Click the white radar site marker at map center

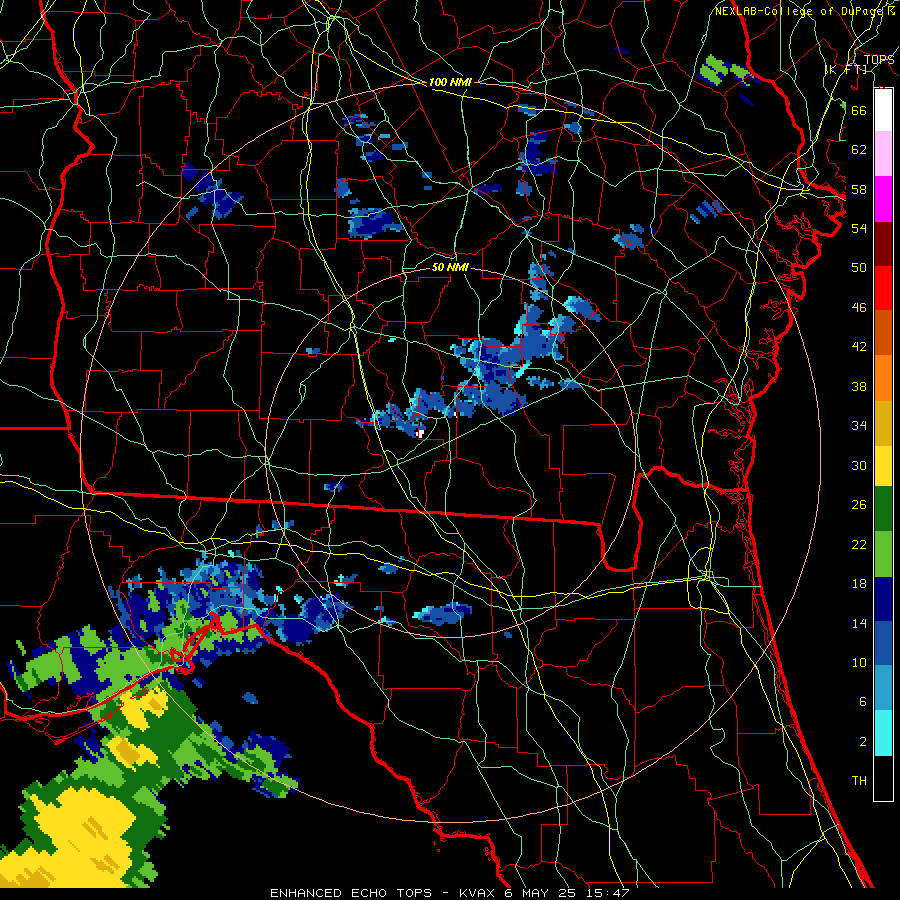click(420, 433)
